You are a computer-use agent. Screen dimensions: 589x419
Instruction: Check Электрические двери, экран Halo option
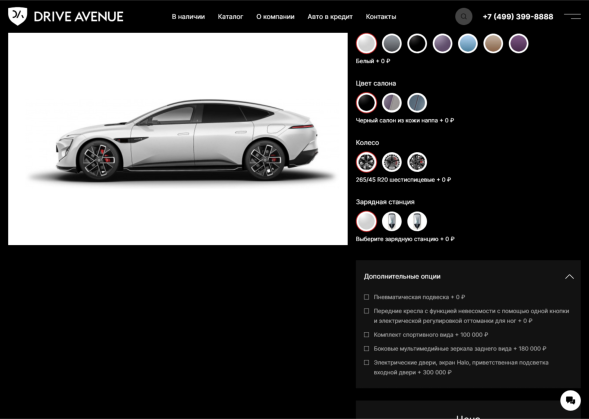367,363
